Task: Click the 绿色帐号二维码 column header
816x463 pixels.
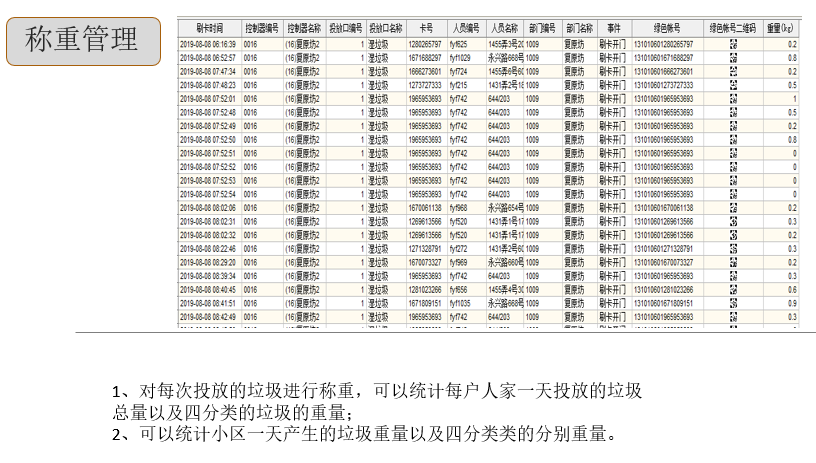Action: click(733, 28)
